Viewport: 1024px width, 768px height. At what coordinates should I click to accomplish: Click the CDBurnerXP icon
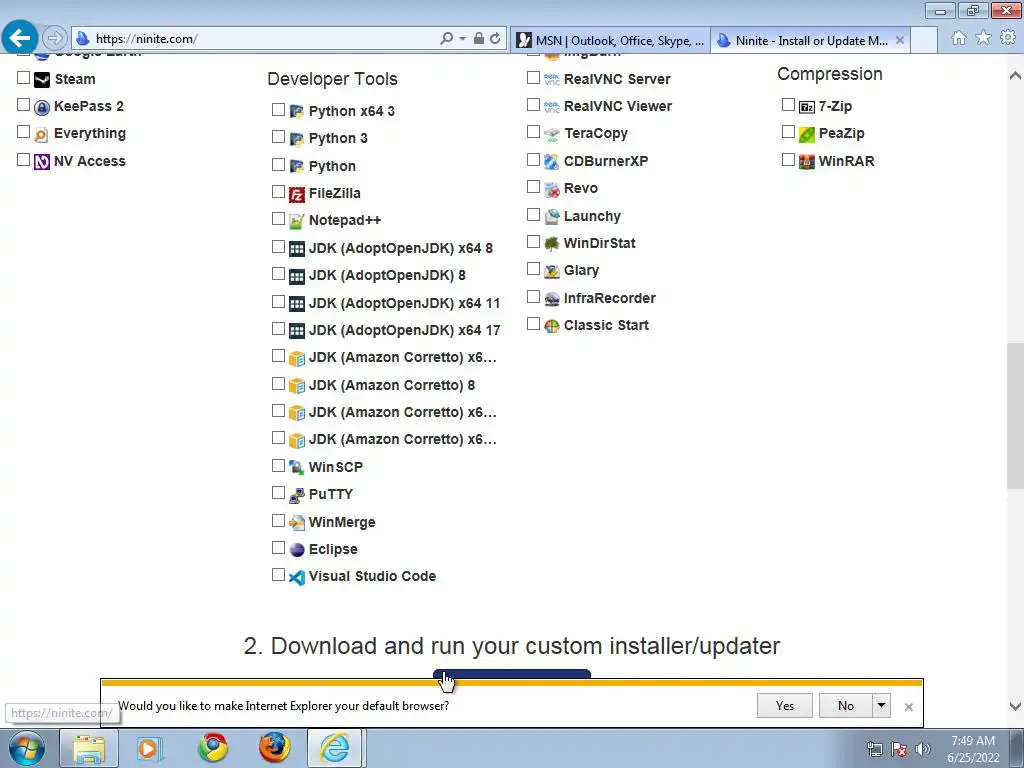552,161
